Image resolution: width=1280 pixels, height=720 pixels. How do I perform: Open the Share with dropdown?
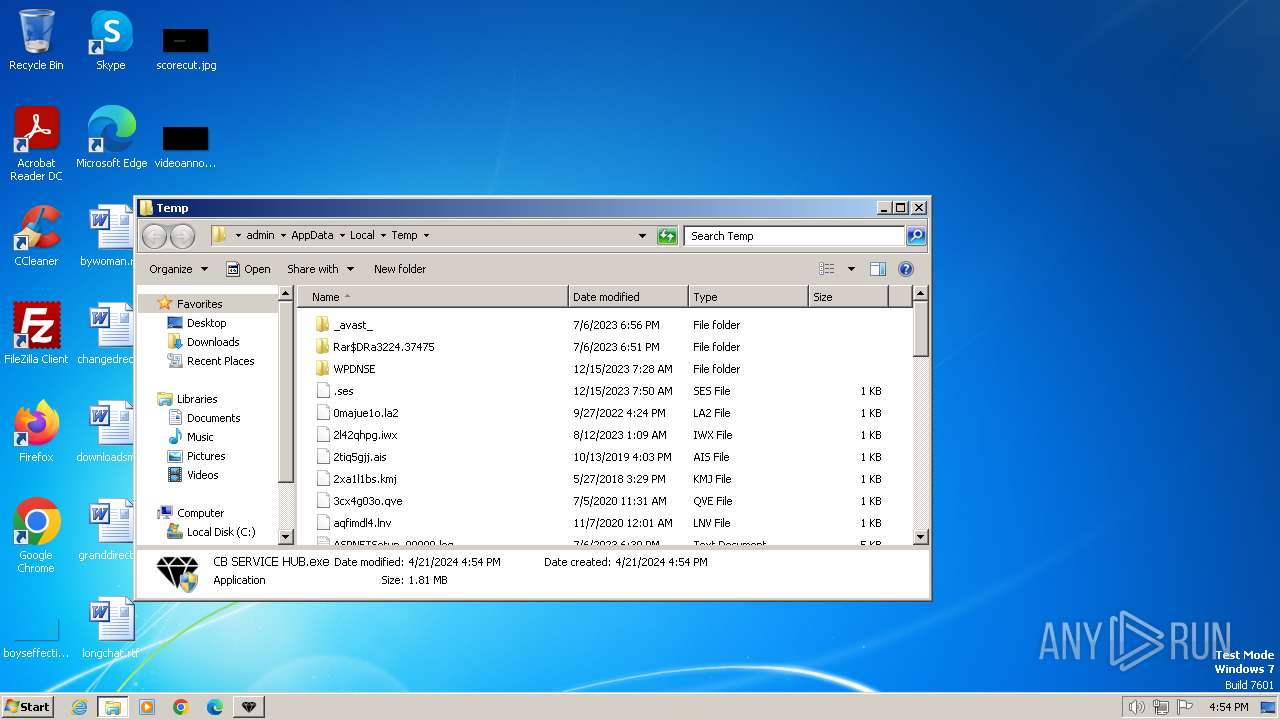pyautogui.click(x=320, y=269)
